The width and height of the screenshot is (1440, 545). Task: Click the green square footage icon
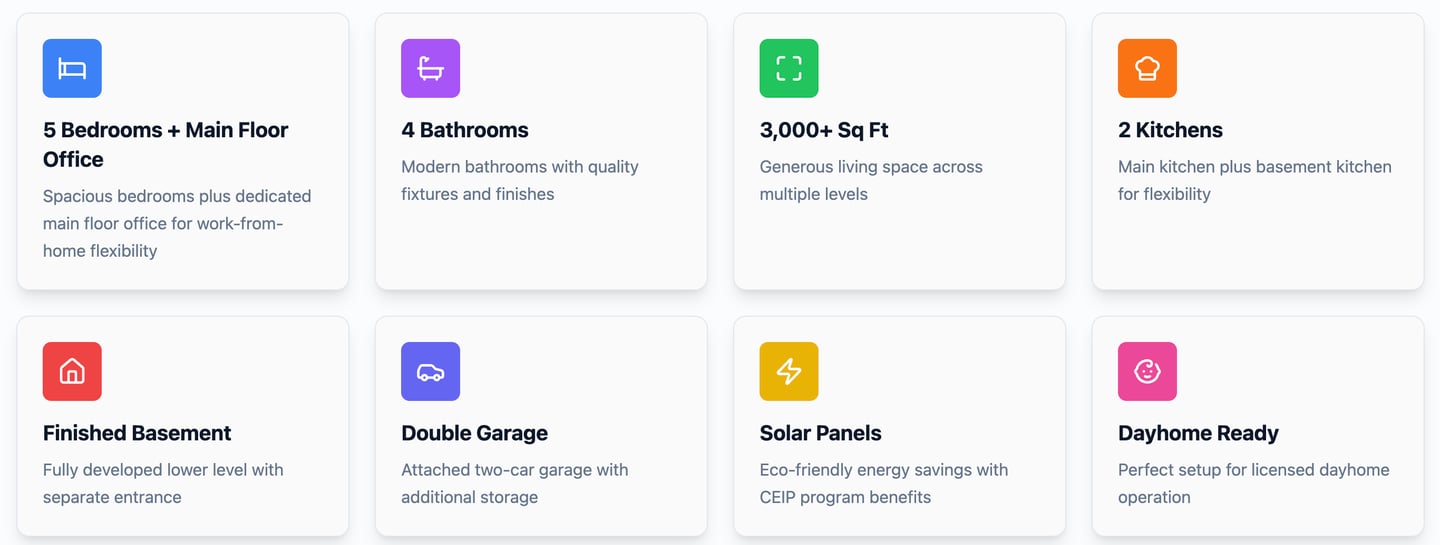(x=789, y=68)
